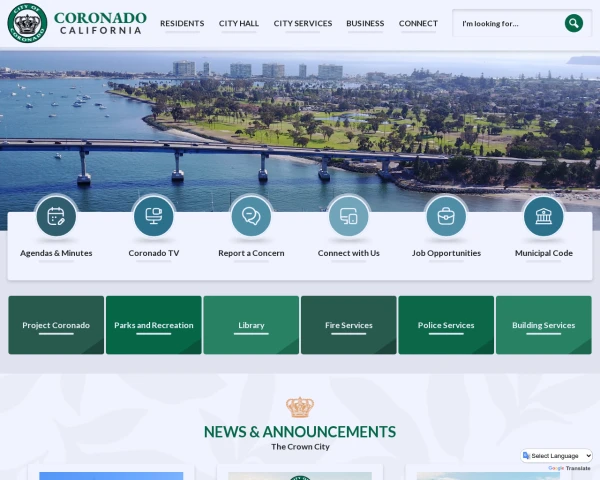This screenshot has width=600, height=480.
Task: Click "The Crown City" subtitle text
Action: click(300, 447)
